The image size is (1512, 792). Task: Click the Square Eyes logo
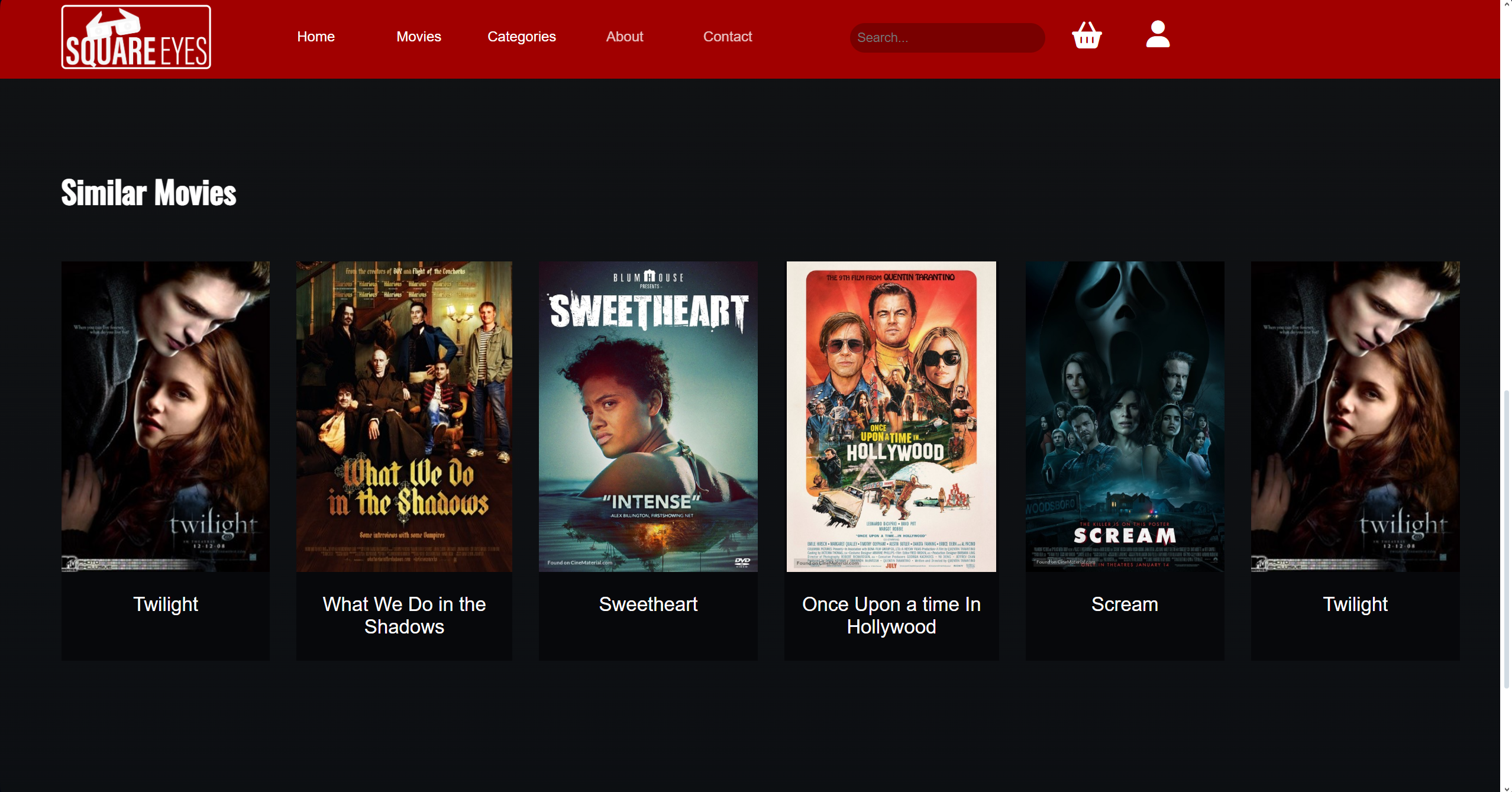pyautogui.click(x=135, y=36)
